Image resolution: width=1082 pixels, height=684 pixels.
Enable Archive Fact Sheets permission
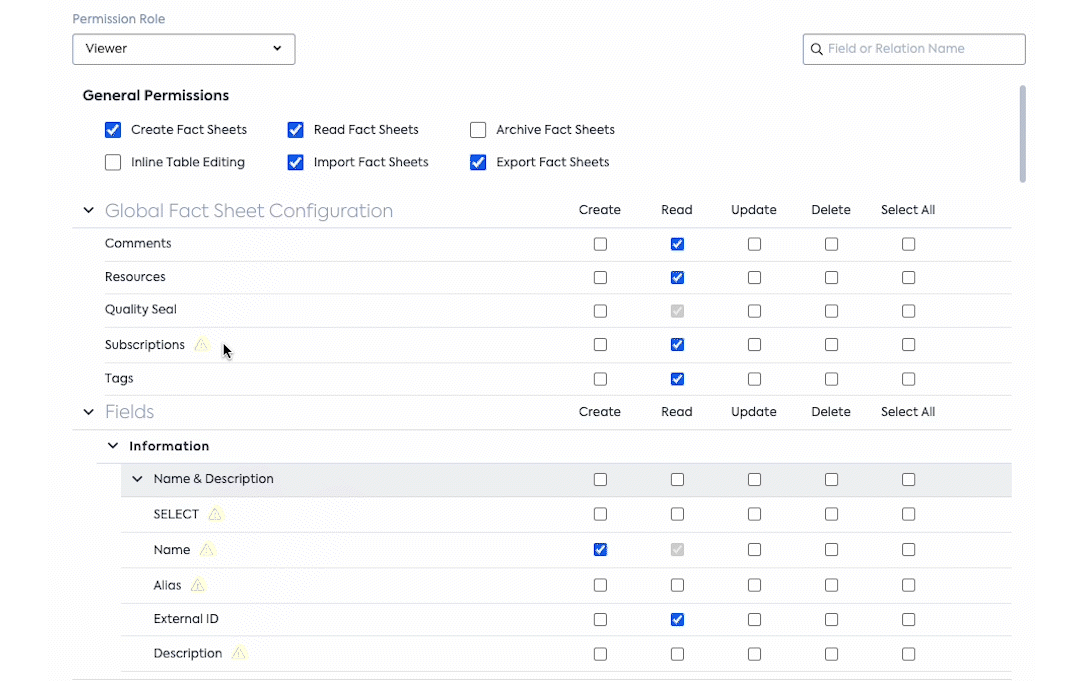pos(478,130)
